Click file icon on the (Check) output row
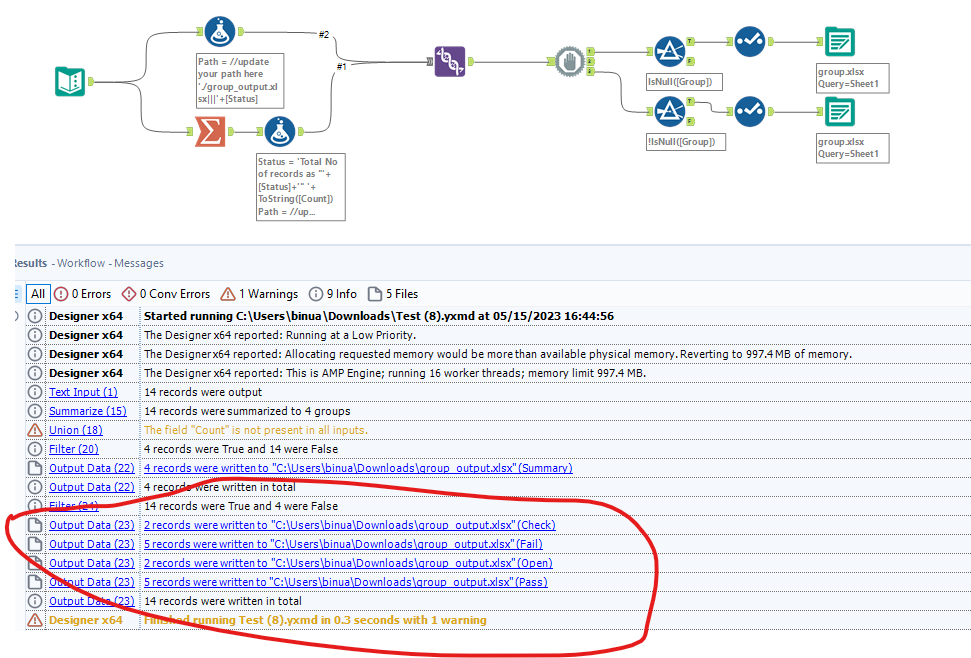Screen dimensions: 971x658 point(35,525)
